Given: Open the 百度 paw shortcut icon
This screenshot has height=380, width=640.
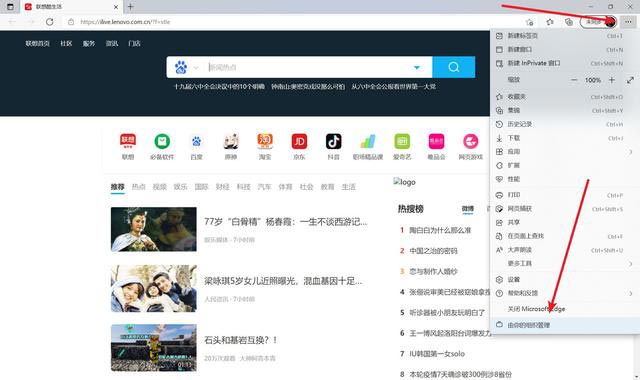Looking at the screenshot, I should [x=196, y=142].
